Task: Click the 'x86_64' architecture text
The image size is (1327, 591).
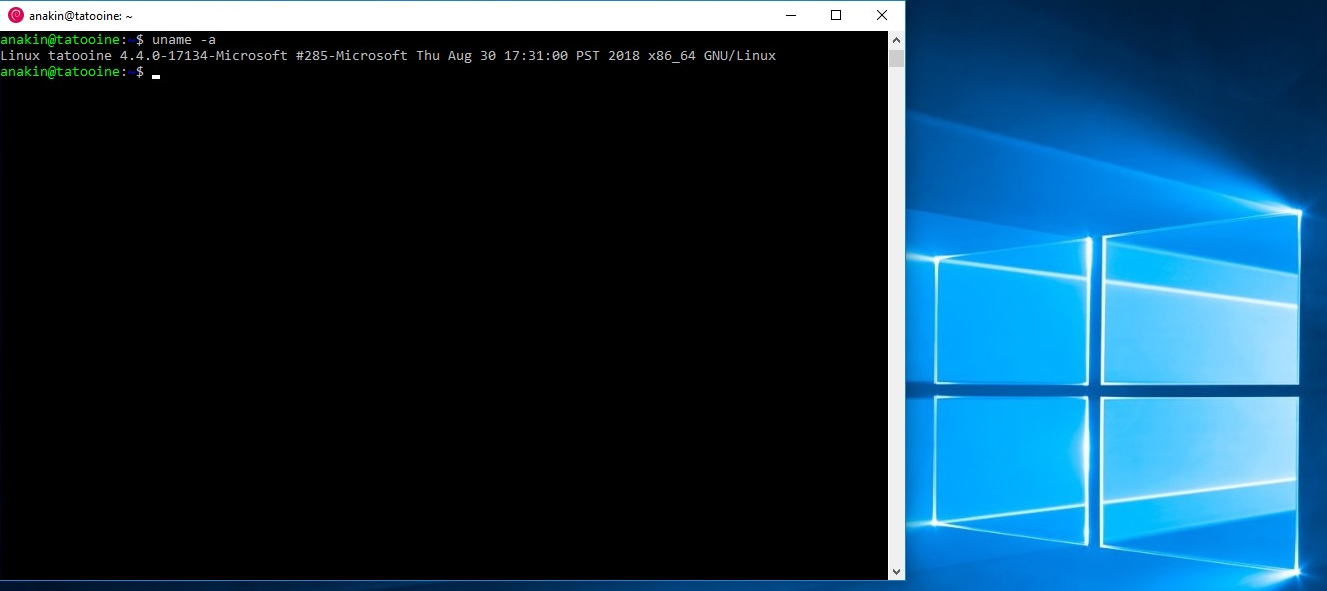Action: [672, 56]
